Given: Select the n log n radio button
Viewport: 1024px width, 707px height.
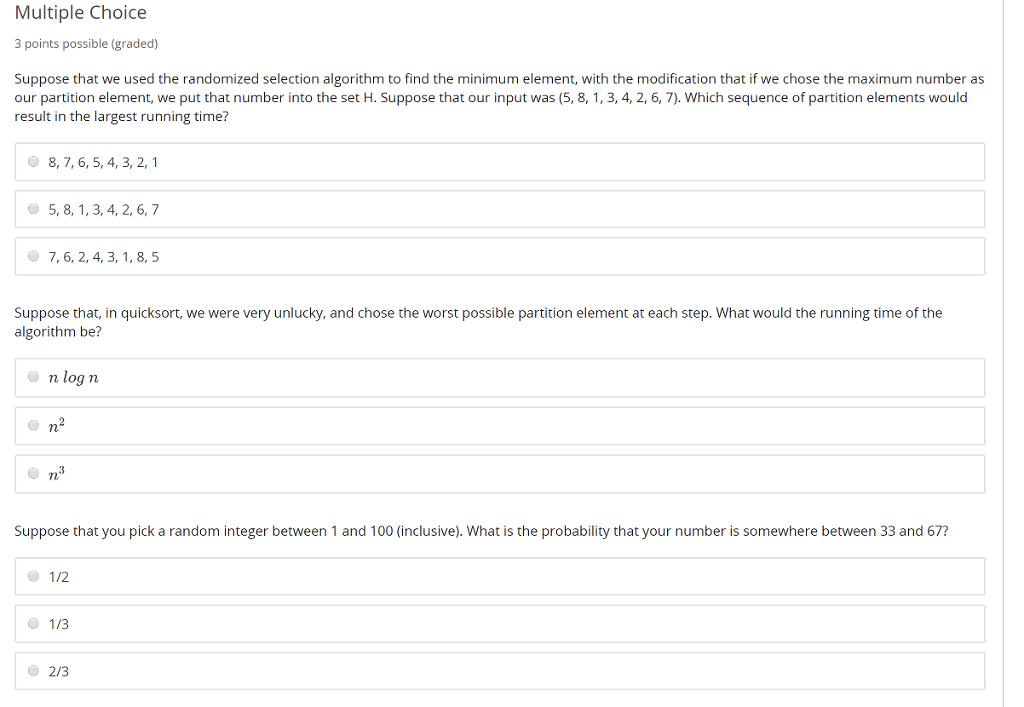Looking at the screenshot, I should coord(34,377).
